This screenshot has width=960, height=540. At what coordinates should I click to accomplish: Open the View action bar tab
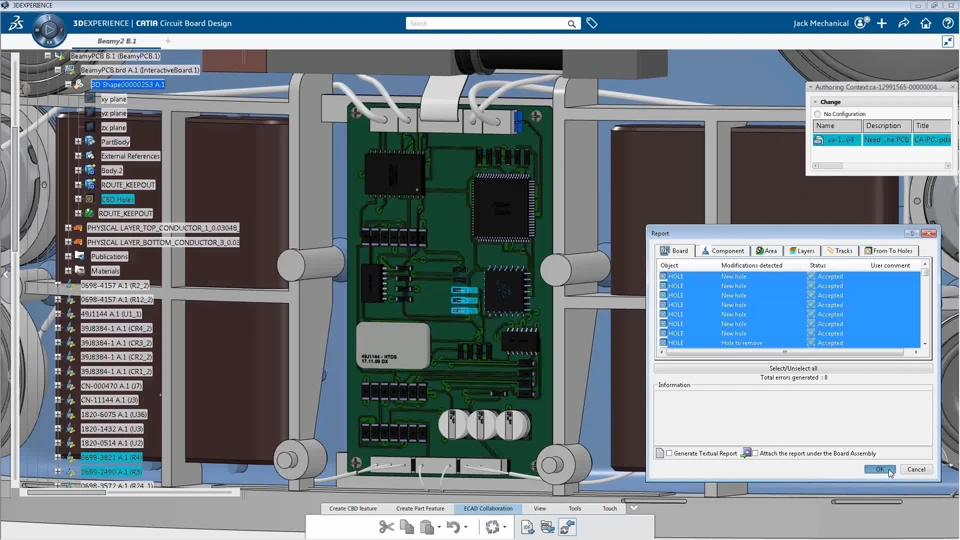pos(539,508)
